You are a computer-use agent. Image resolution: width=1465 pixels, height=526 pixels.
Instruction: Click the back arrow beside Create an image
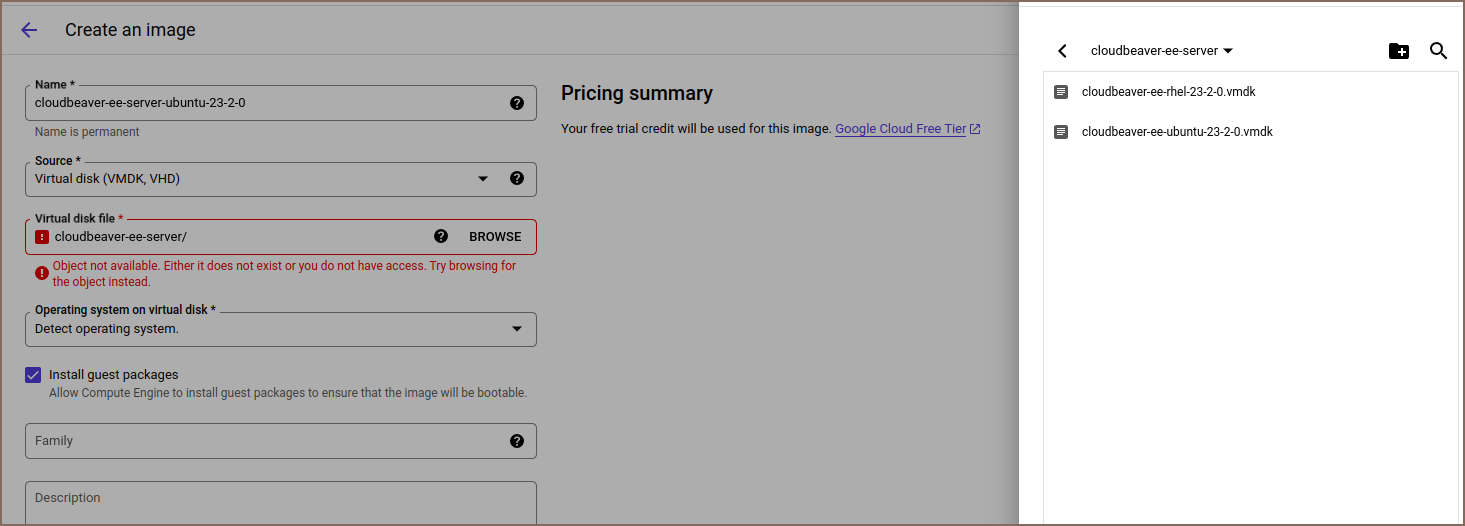29,30
